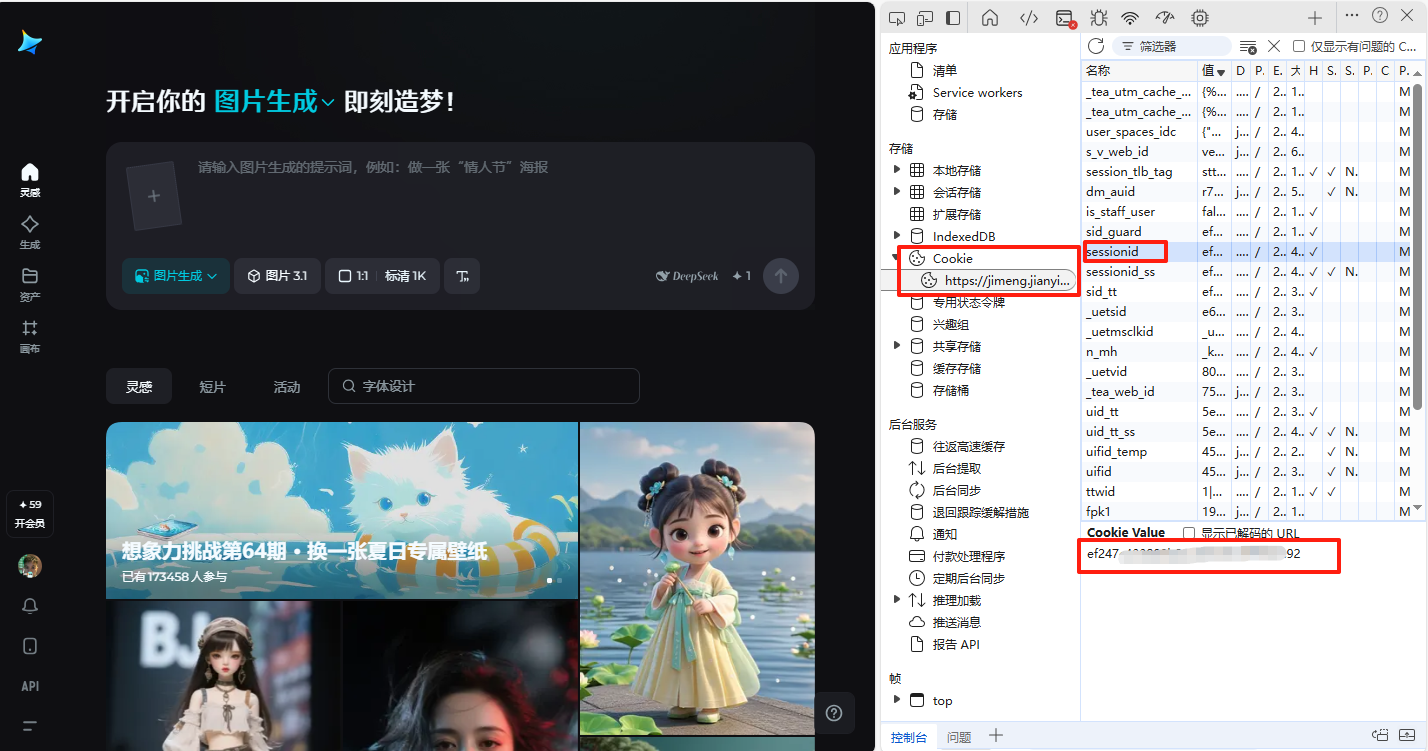Screen dimensions: 1428x751
Task: Open the 问题 drawer tab
Action: [x=959, y=737]
